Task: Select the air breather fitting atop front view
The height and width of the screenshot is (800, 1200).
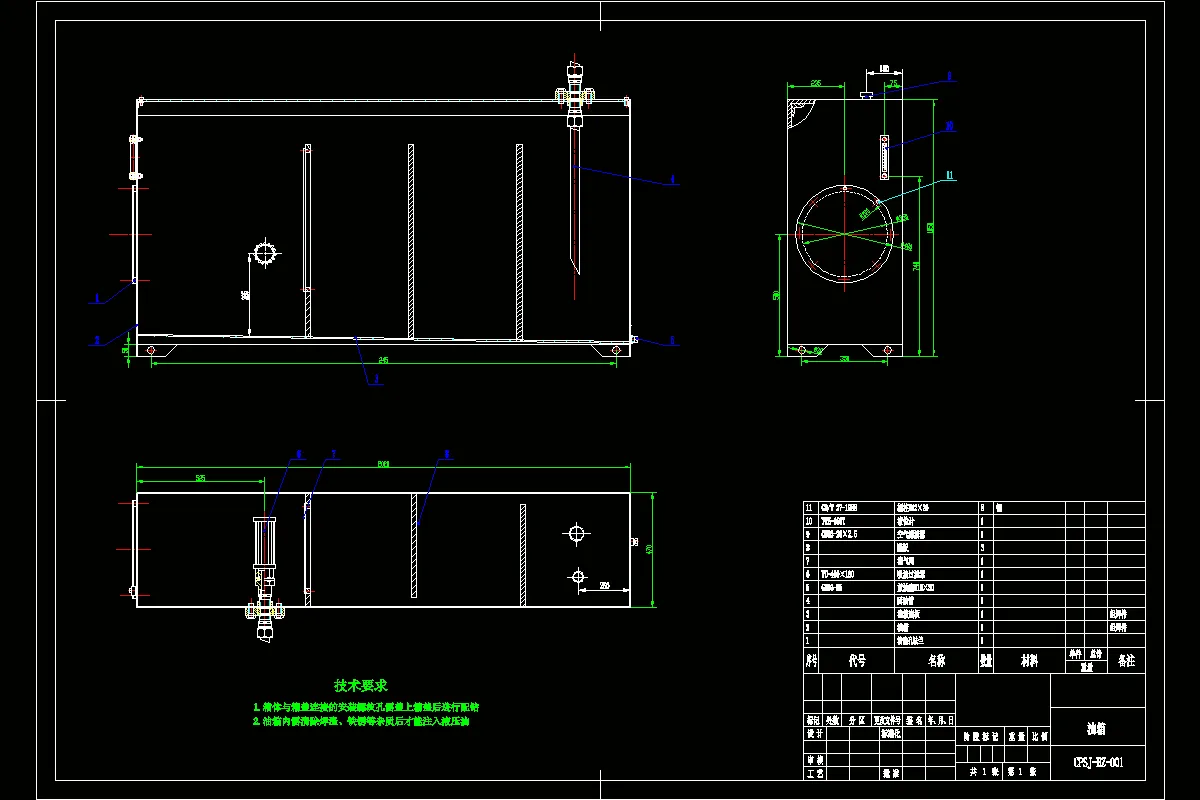Action: point(574,95)
